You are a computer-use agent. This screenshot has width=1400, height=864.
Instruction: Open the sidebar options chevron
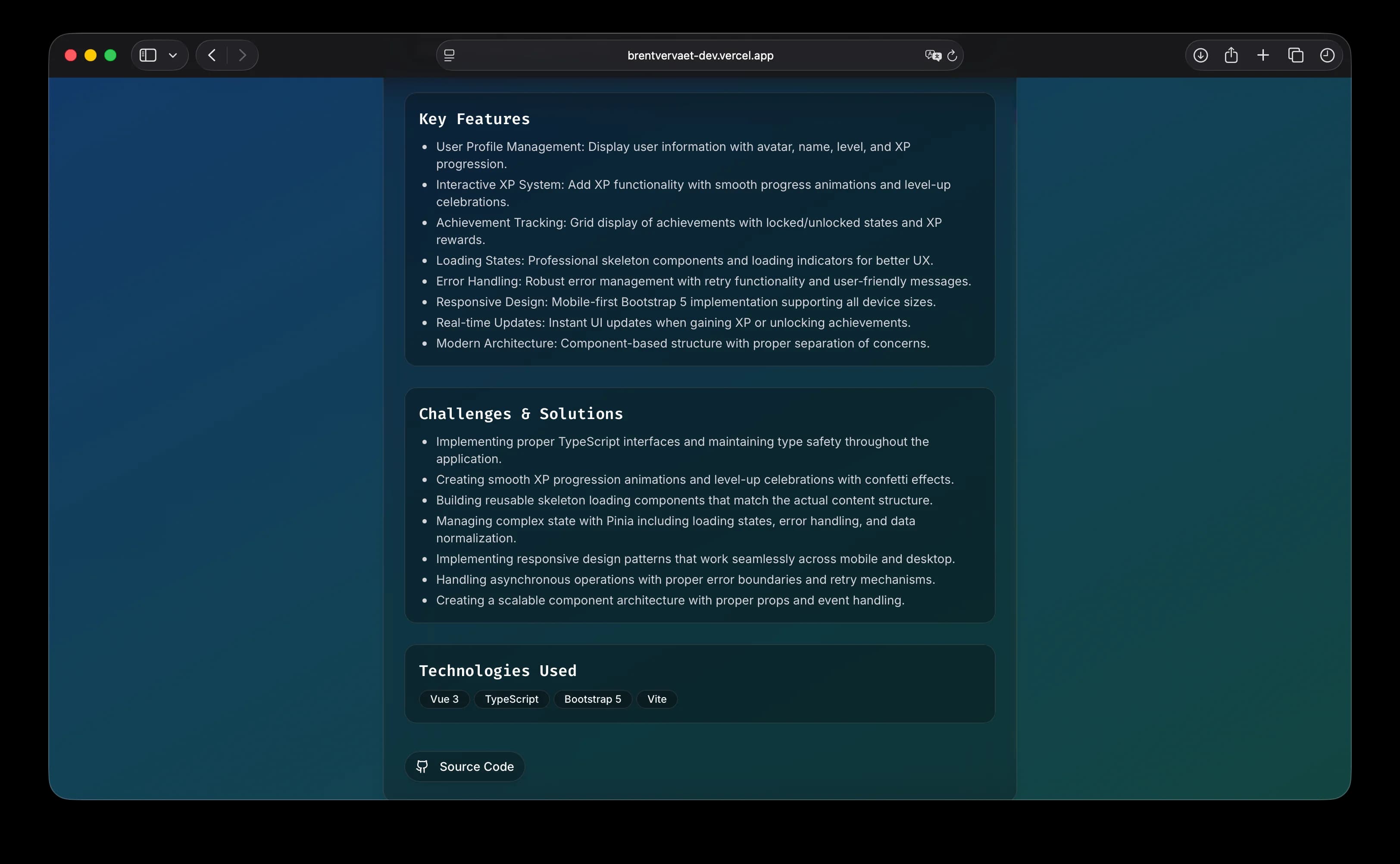[x=173, y=55]
